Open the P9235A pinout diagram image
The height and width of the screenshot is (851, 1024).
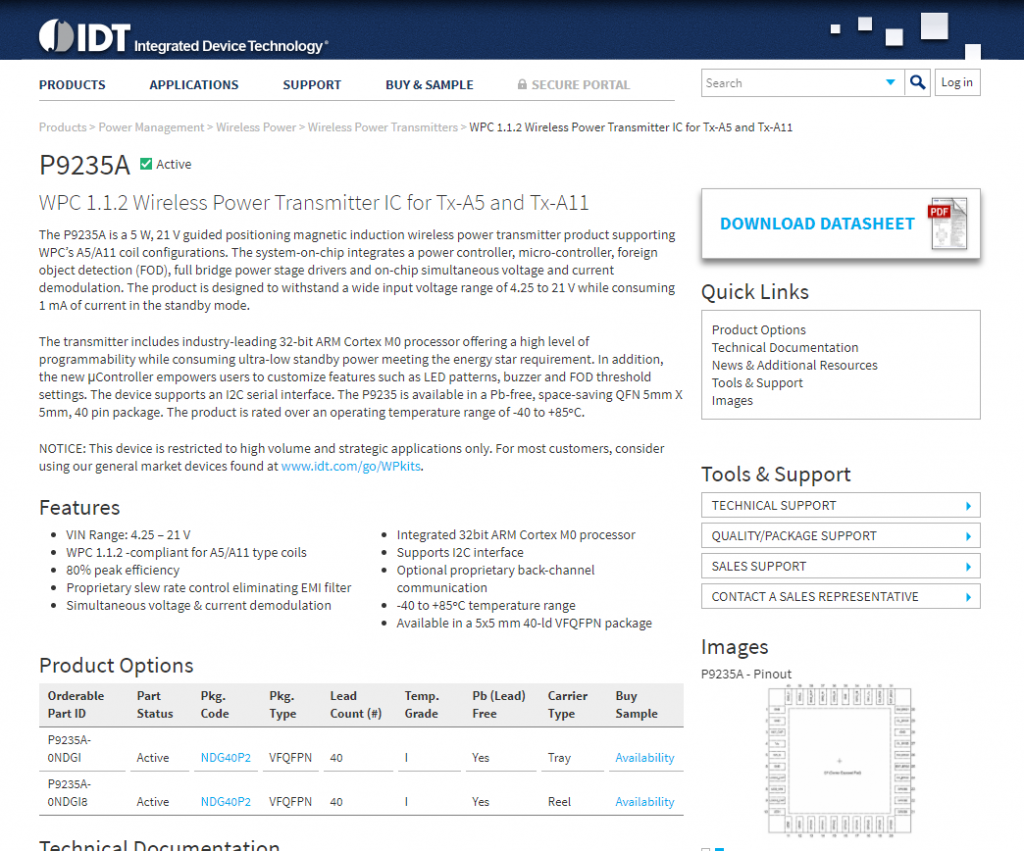coord(840,760)
